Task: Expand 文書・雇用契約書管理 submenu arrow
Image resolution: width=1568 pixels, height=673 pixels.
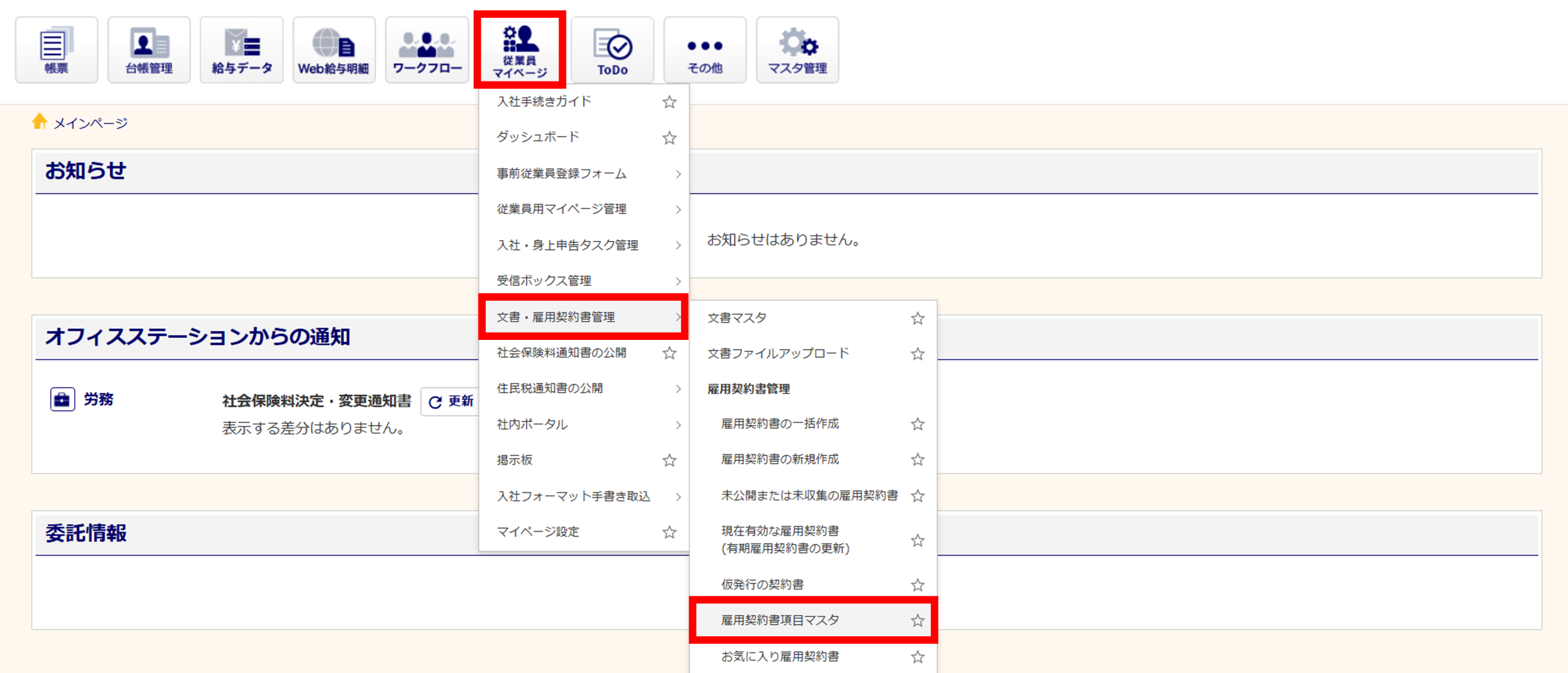Action: coord(678,317)
